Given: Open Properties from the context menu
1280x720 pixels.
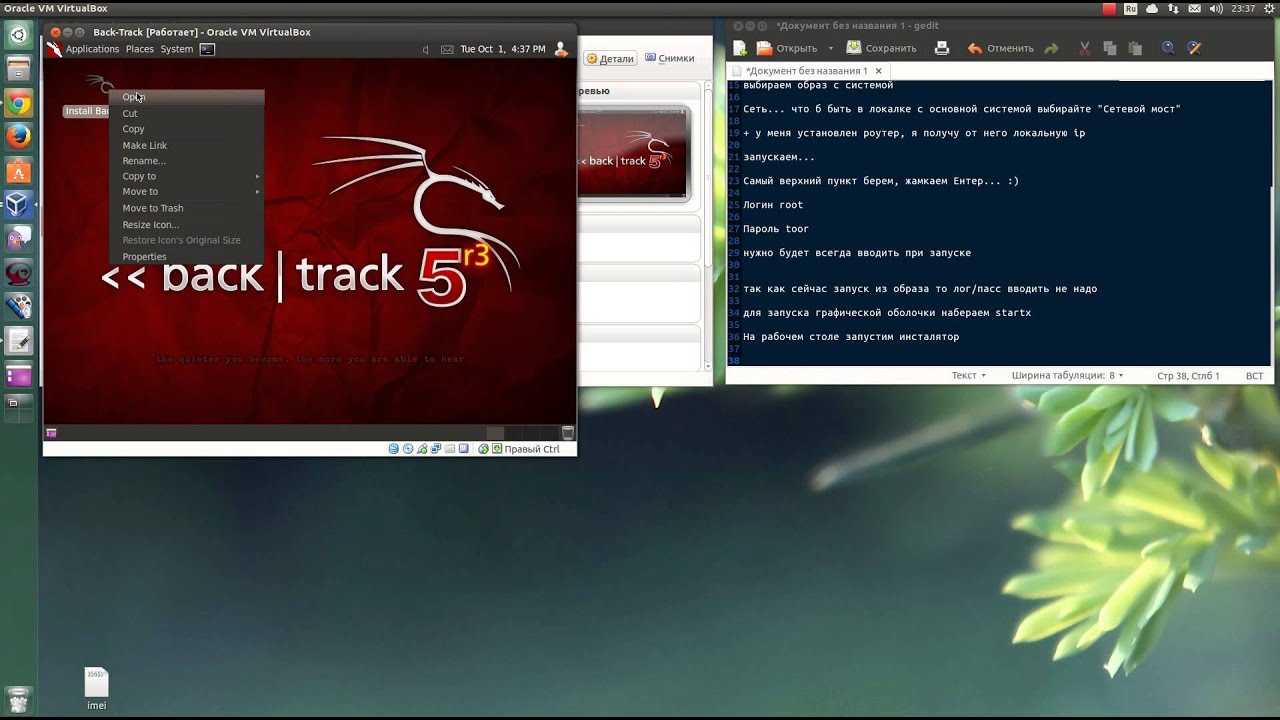Looking at the screenshot, I should [x=186, y=256].
